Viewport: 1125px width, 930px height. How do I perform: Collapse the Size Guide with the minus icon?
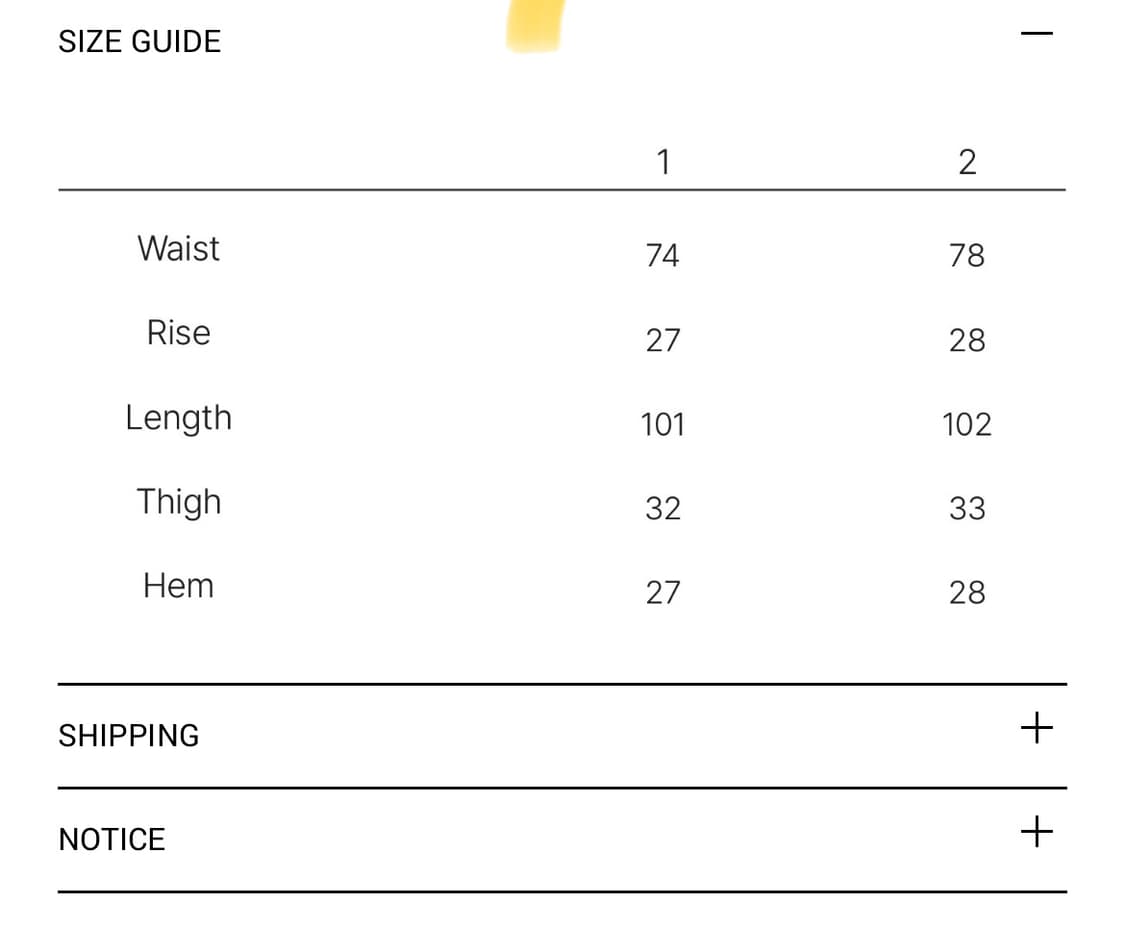(1036, 34)
